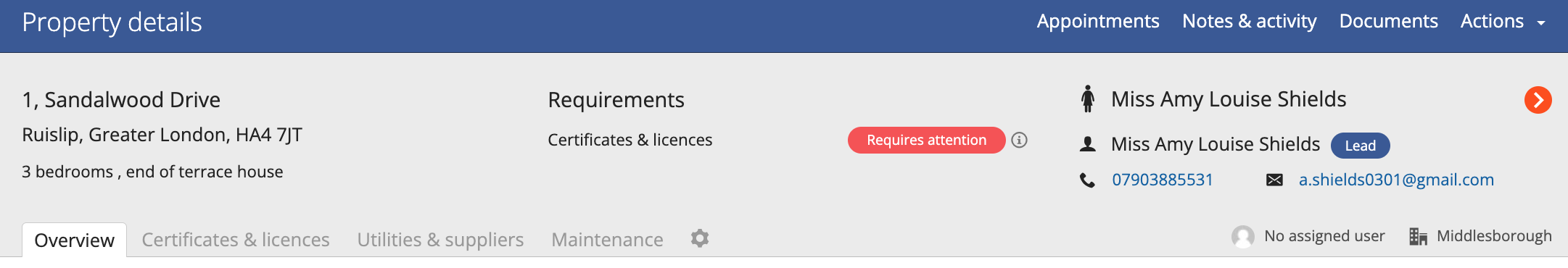Click the caret arrow next to Actions

(x=1540, y=23)
